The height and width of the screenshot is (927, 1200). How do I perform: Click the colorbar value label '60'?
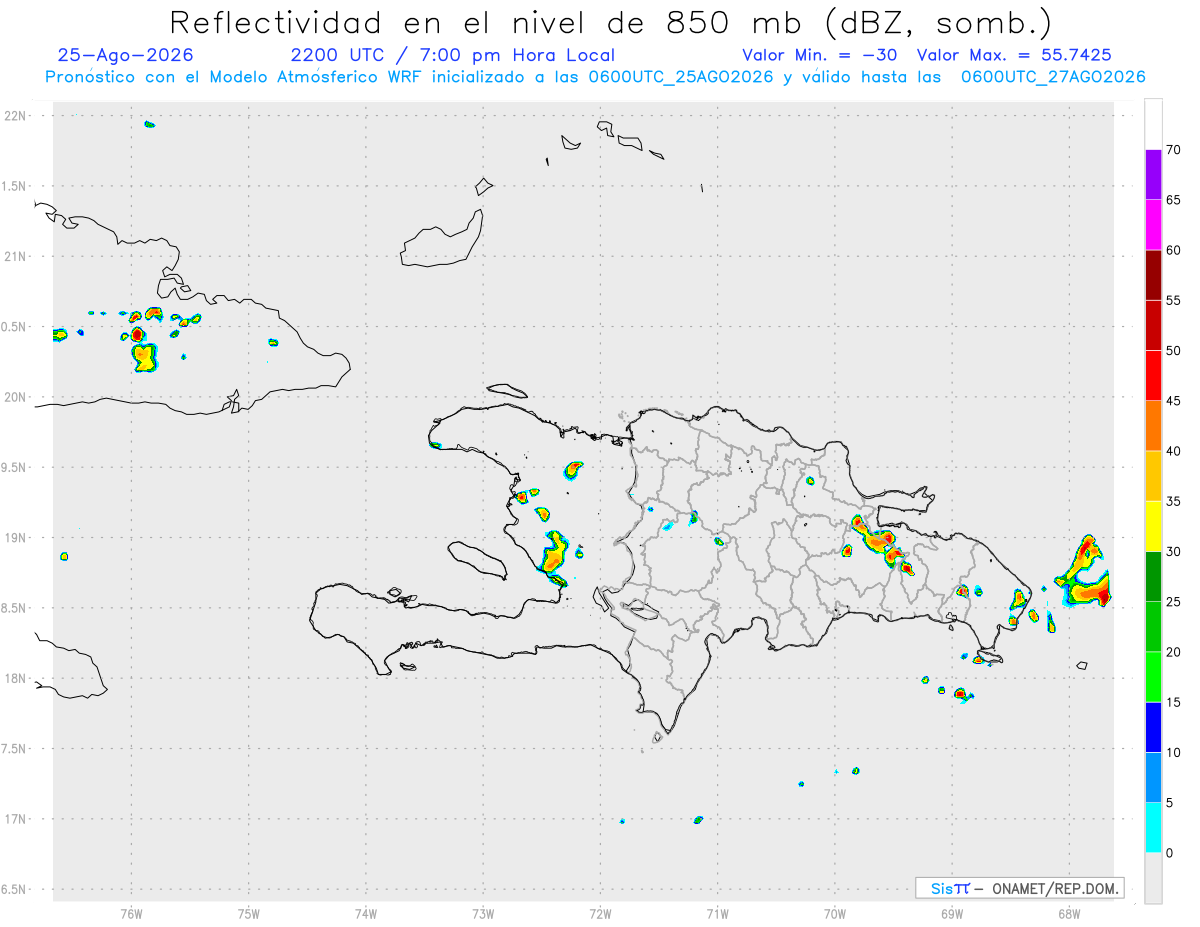(x=1174, y=250)
